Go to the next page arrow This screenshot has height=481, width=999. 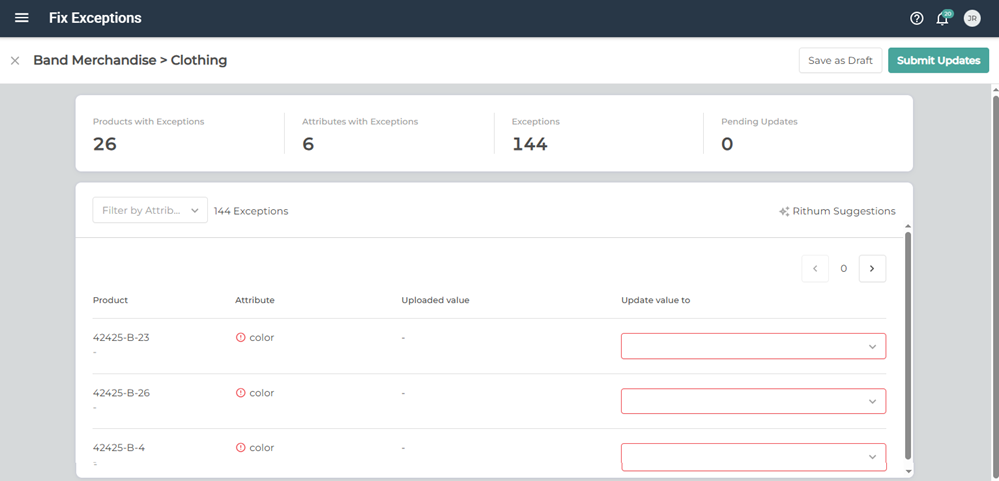[x=872, y=269]
